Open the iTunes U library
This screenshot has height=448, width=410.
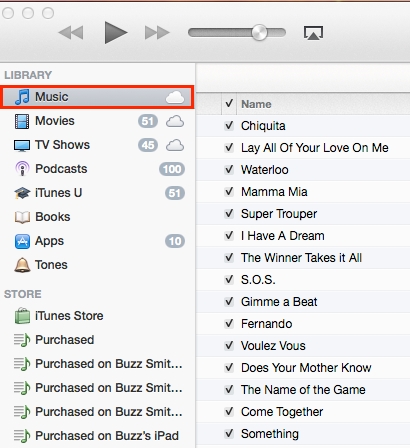coord(97,193)
